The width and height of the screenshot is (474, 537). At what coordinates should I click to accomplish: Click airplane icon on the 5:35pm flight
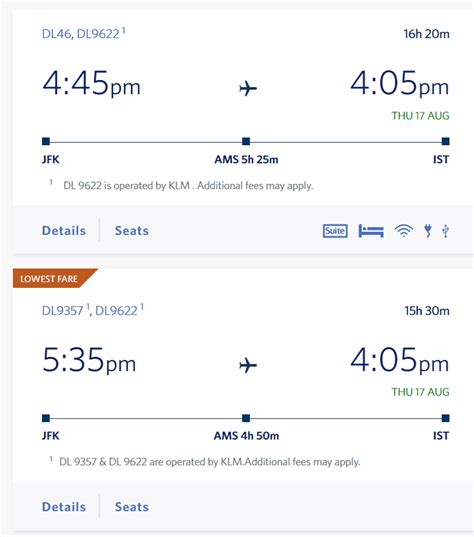[248, 365]
